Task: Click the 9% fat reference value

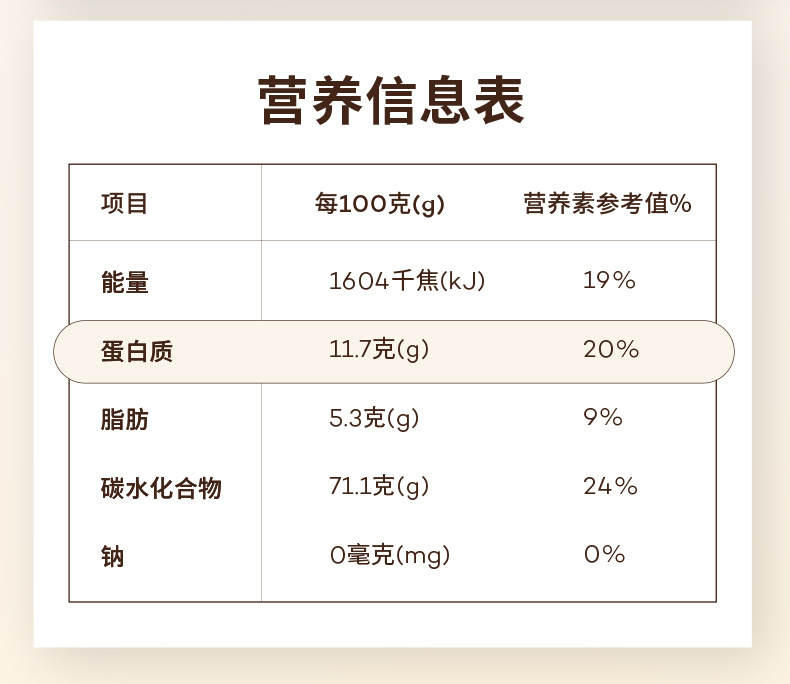Action: pos(603,418)
